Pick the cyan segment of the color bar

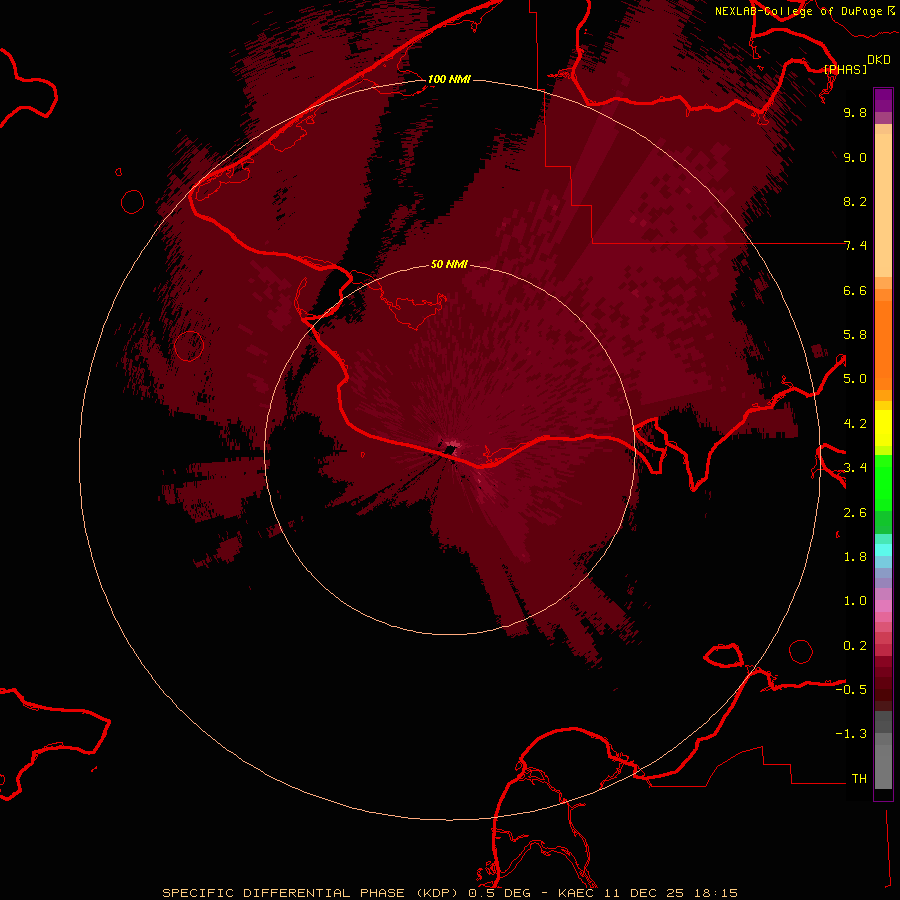883,550
